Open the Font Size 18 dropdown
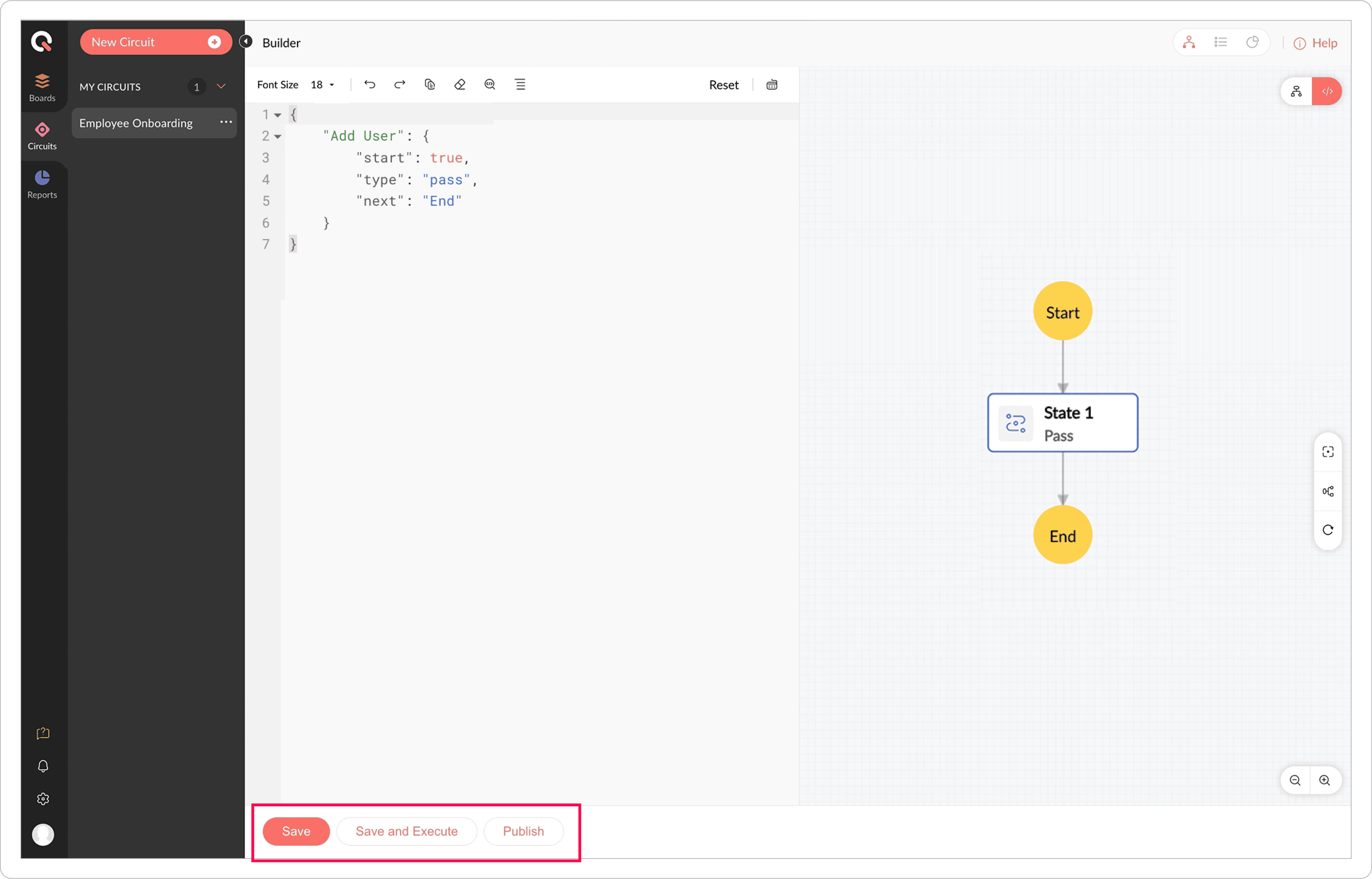 point(323,85)
